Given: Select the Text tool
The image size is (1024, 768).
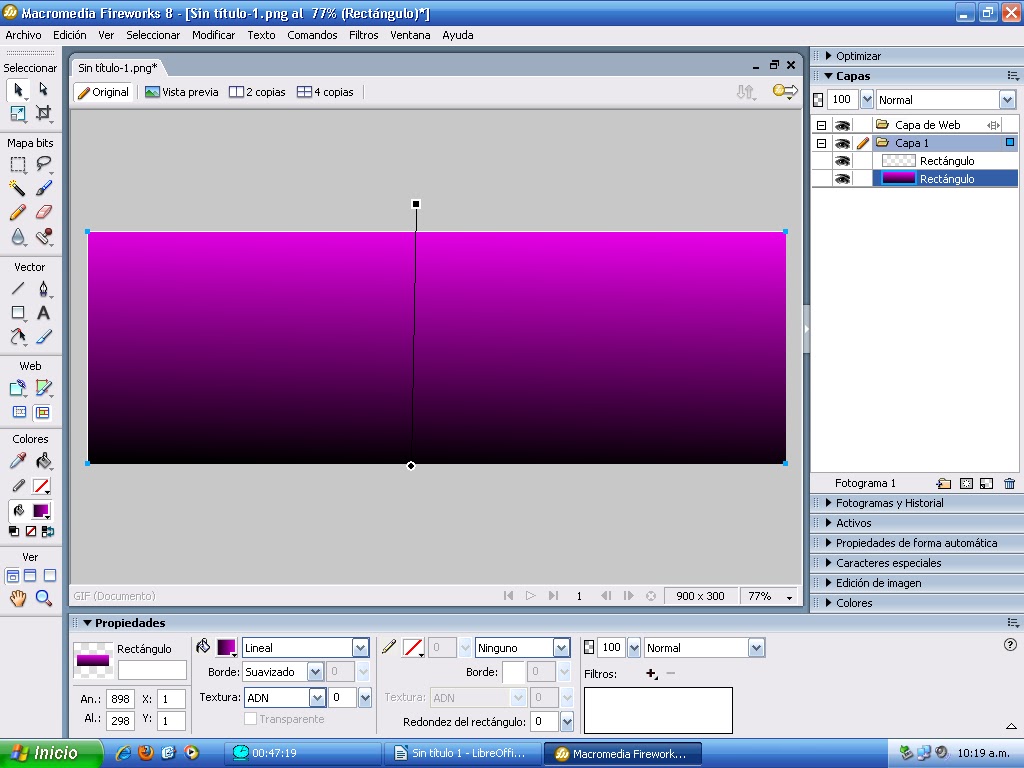Looking at the screenshot, I should point(43,313).
